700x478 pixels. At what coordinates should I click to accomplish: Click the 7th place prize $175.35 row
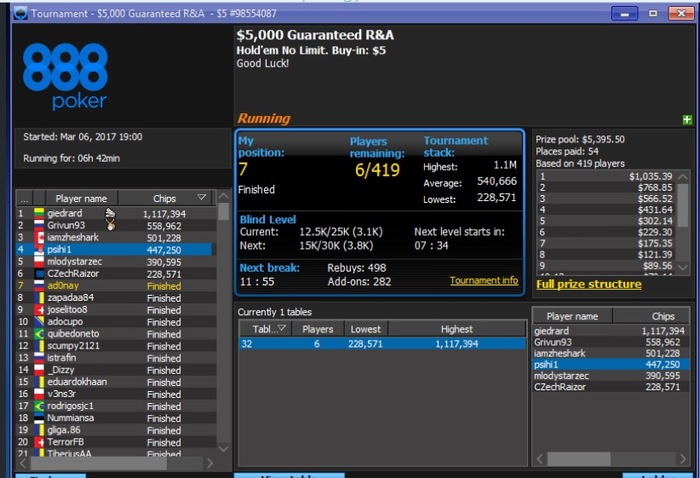[606, 243]
